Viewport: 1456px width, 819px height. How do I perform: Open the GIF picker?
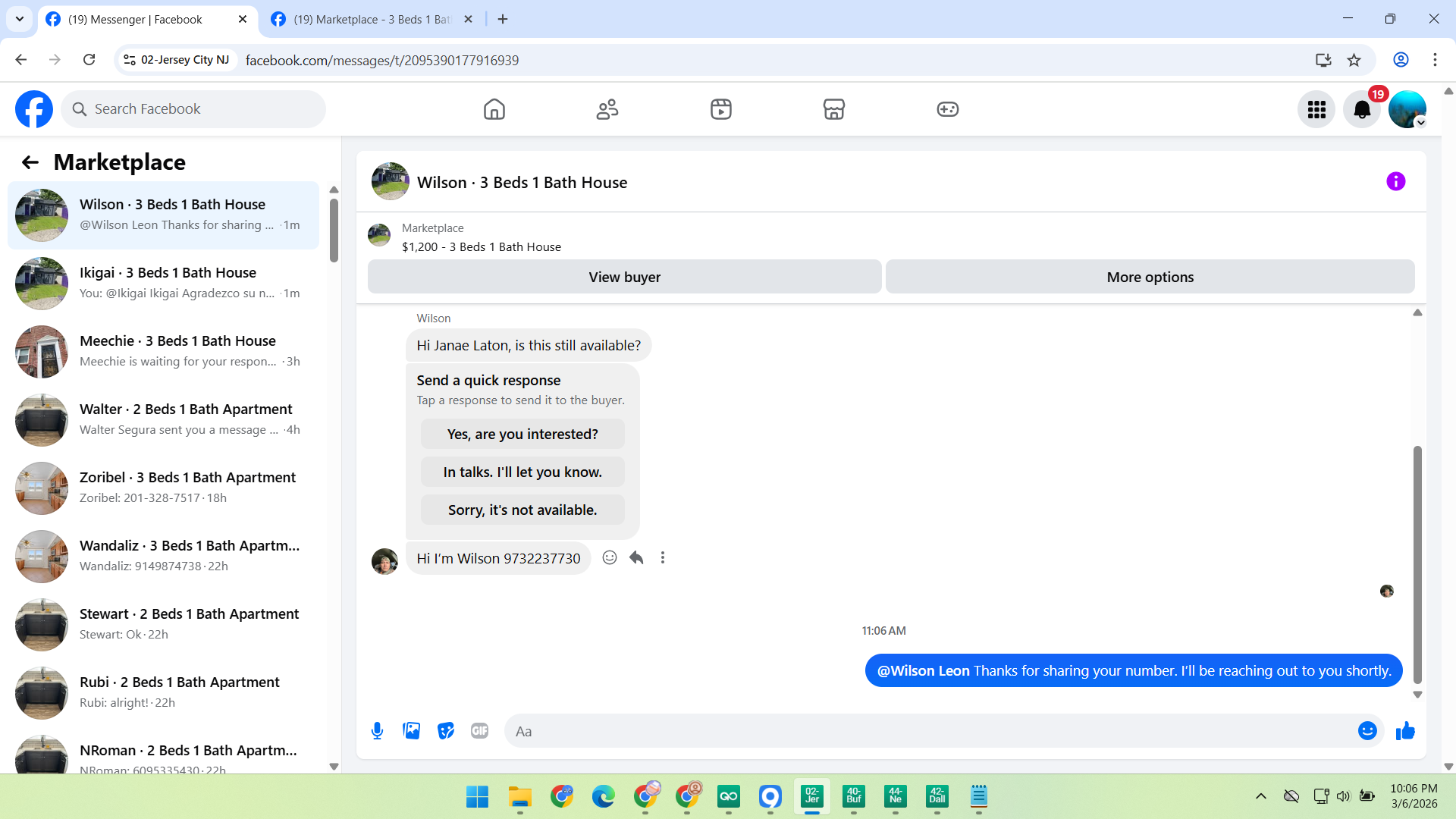(x=479, y=731)
